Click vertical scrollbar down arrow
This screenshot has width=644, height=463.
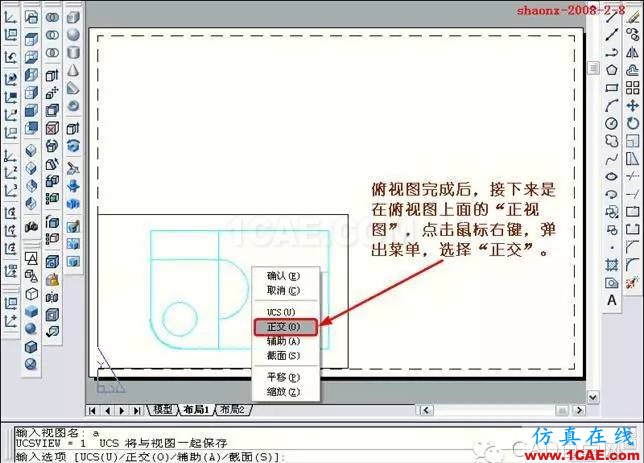point(593,397)
